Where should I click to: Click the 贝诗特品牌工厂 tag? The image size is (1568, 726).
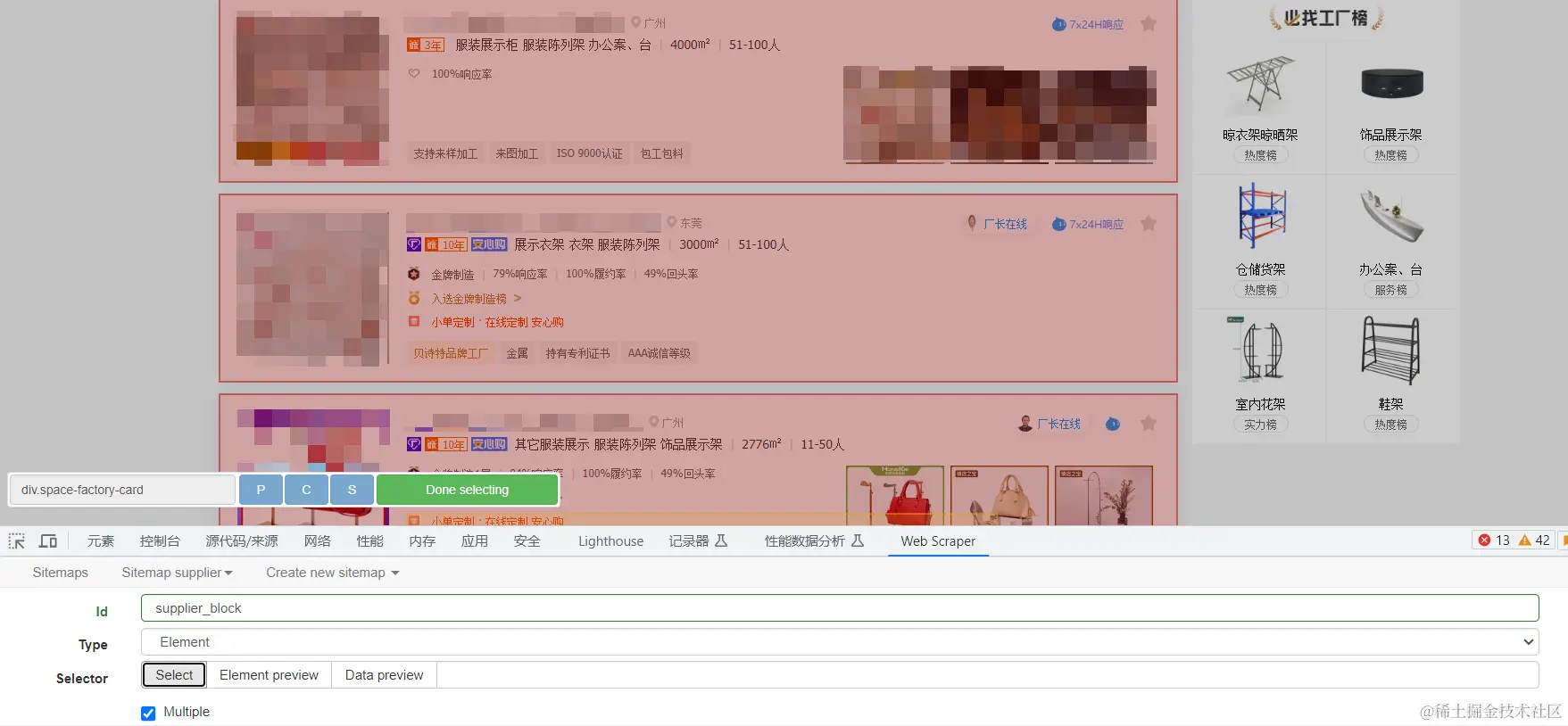(451, 353)
